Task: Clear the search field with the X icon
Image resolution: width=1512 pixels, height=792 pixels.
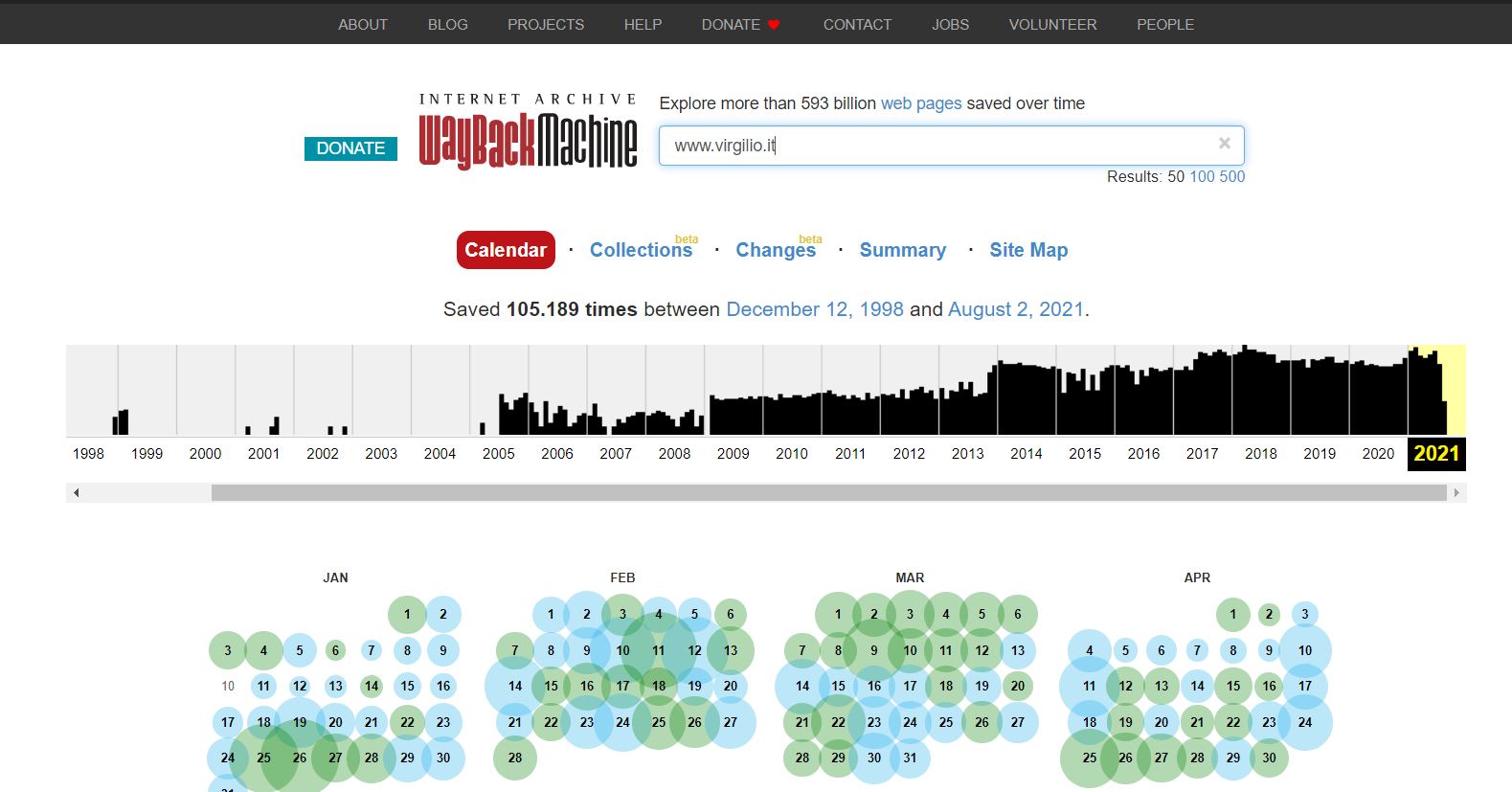Action: (1224, 144)
